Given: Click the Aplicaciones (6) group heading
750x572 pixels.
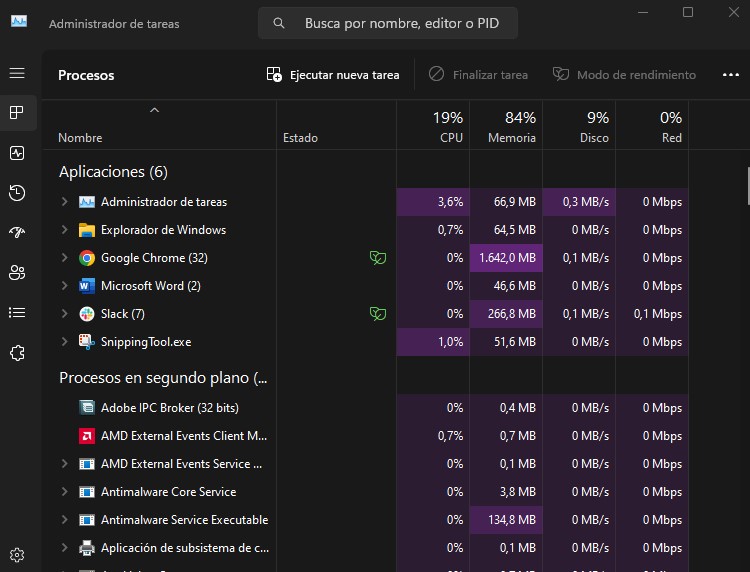Looking at the screenshot, I should tap(113, 172).
